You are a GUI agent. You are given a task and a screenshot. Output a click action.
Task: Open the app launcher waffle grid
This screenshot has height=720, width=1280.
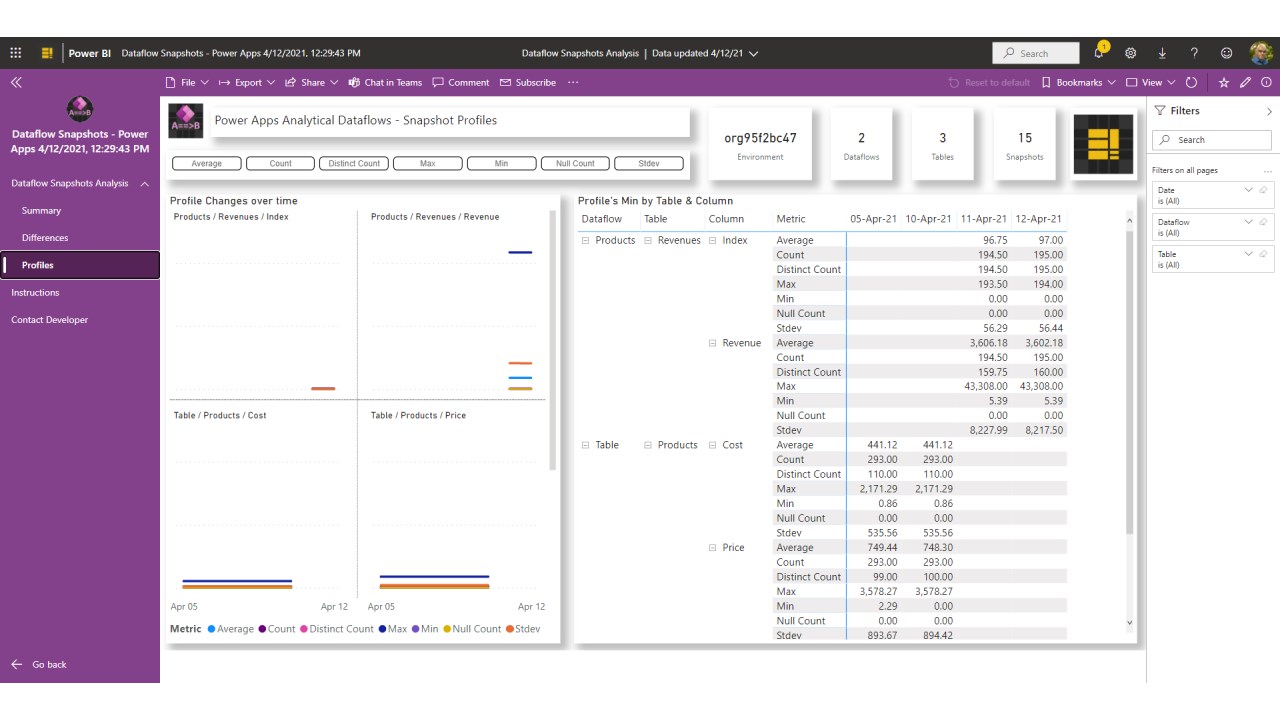click(x=15, y=53)
